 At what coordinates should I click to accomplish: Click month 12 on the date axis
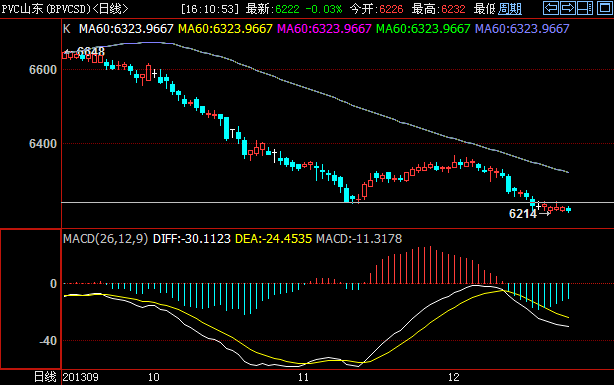(453, 377)
